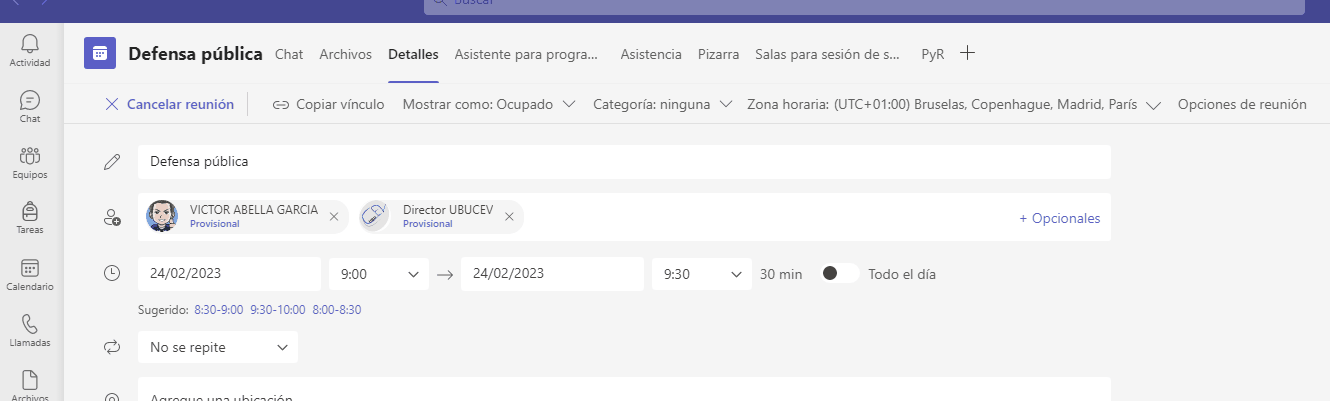Open Chat in the left sidebar
The height and width of the screenshot is (401, 1330).
pos(30,106)
